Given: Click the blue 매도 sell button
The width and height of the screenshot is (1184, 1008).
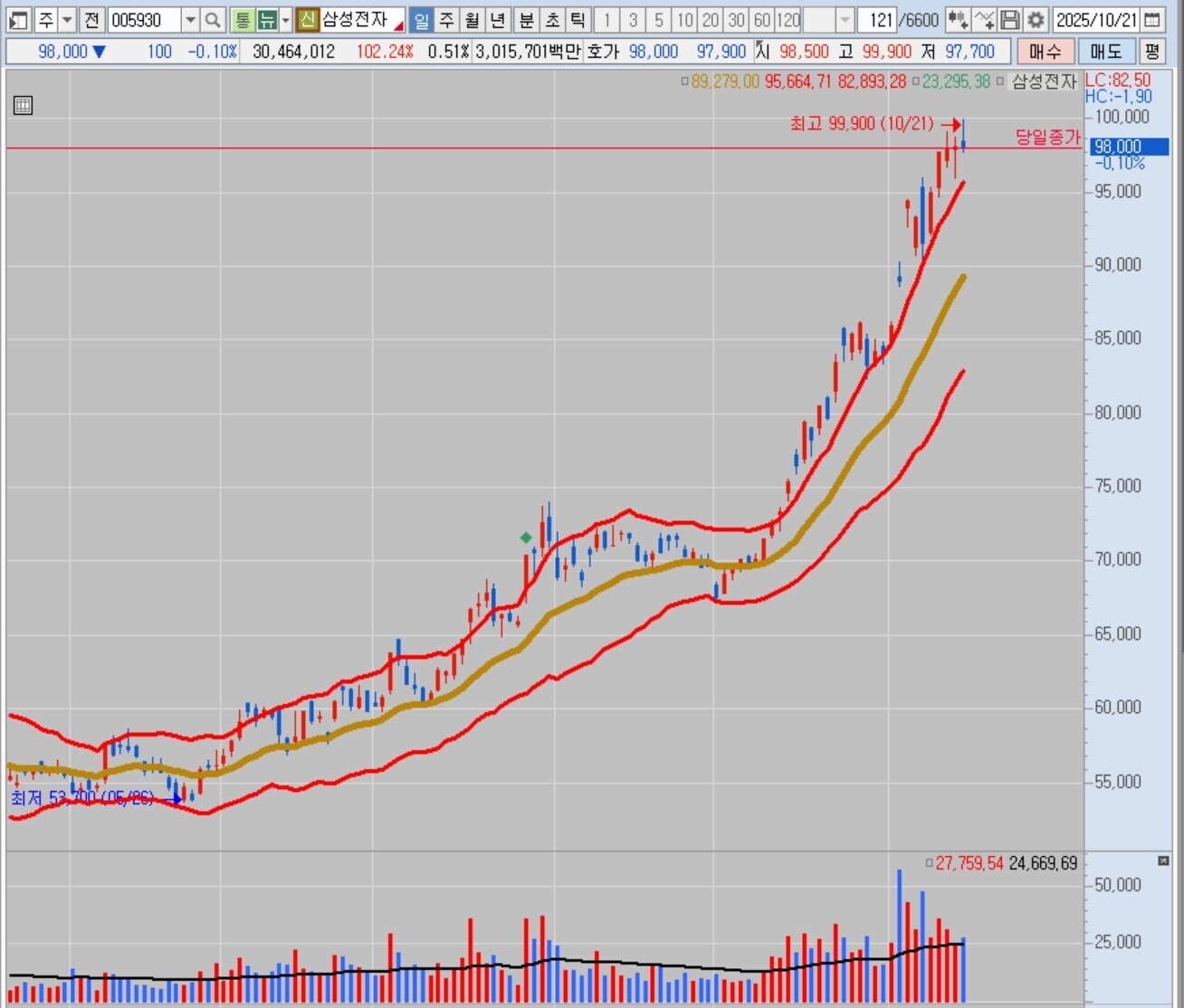Looking at the screenshot, I should pyautogui.click(x=1106, y=52).
